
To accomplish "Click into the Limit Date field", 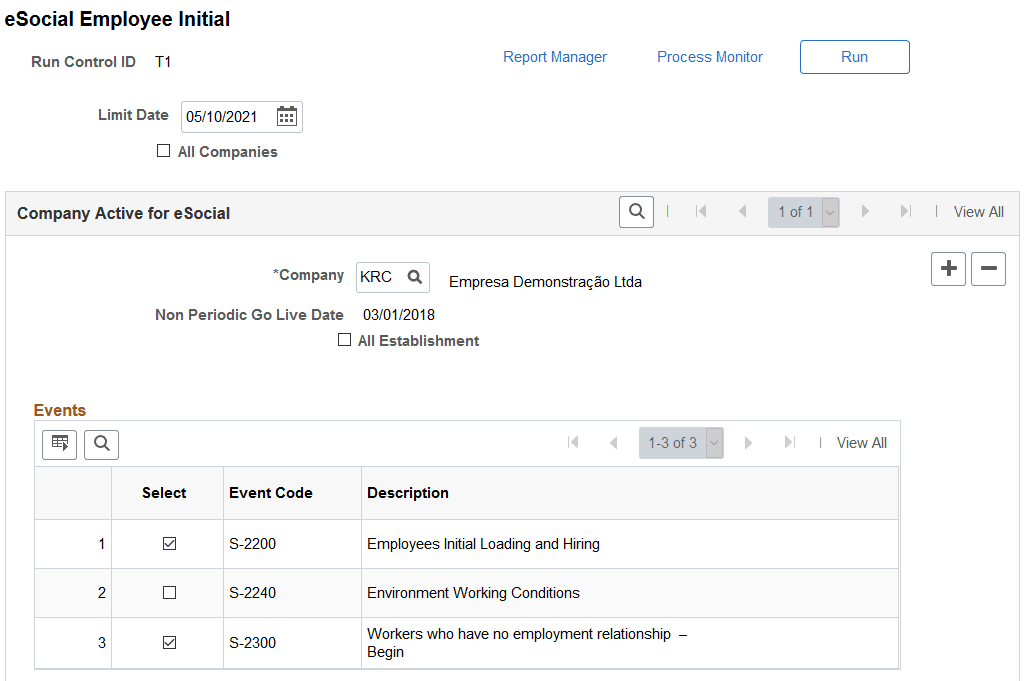I will tap(226, 117).
